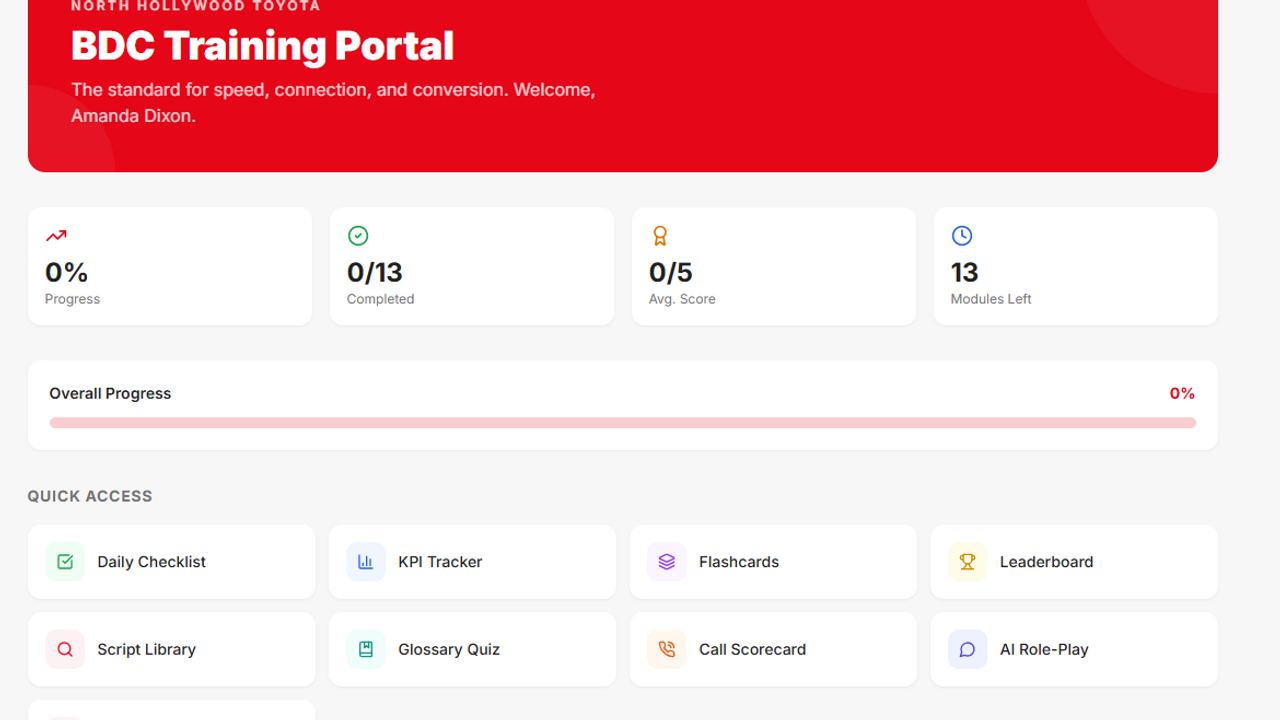
Task: Open the Daily Checklist quick access
Action: point(171,562)
